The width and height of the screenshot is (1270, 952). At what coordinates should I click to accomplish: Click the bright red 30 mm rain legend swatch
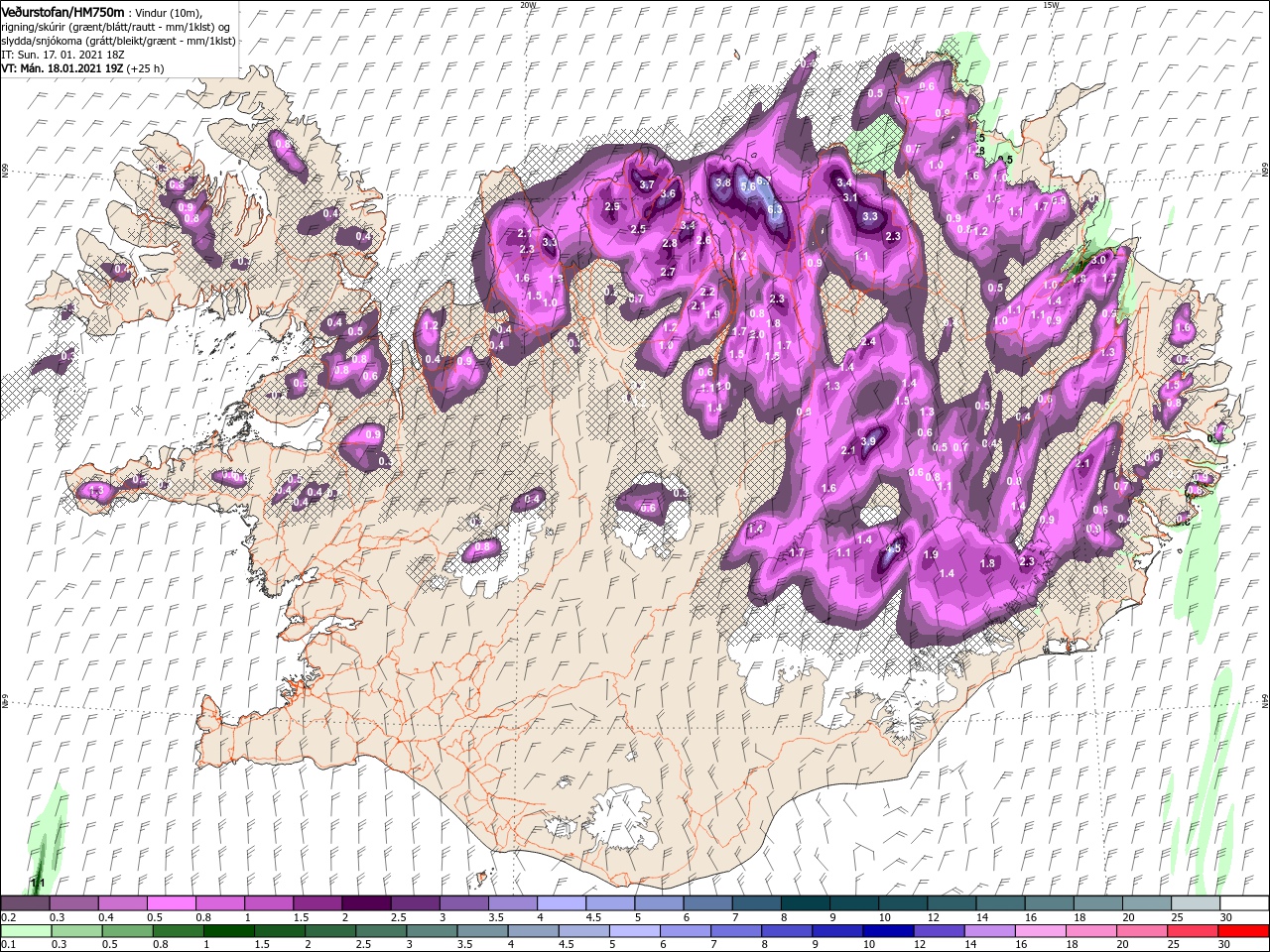click(1244, 931)
